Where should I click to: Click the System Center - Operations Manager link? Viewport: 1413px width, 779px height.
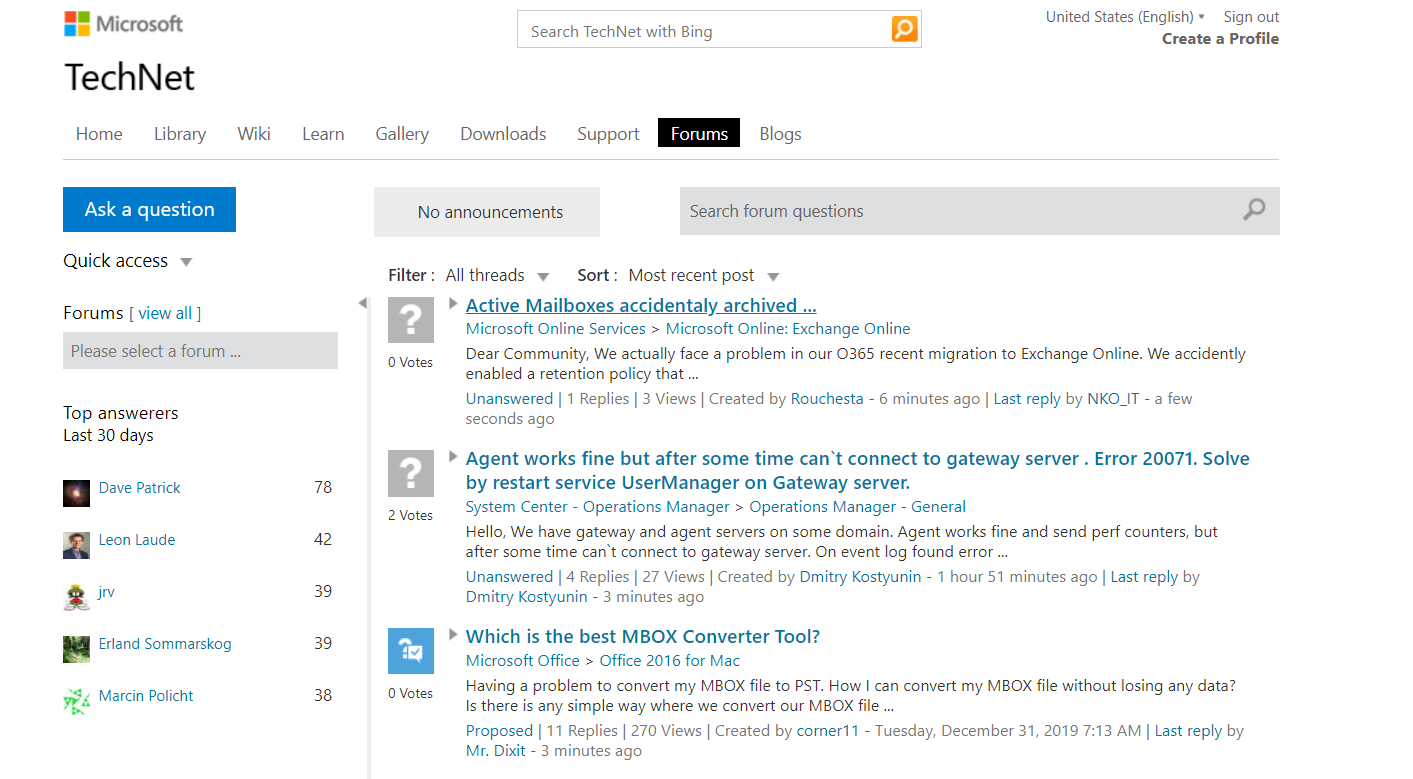coord(597,506)
